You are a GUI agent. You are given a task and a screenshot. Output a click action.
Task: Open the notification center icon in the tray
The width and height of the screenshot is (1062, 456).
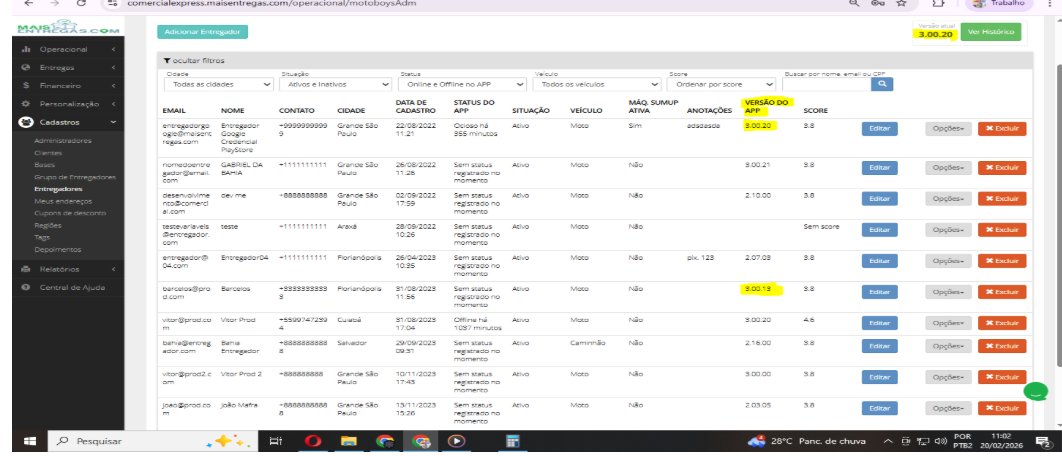pyautogui.click(x=1042, y=442)
